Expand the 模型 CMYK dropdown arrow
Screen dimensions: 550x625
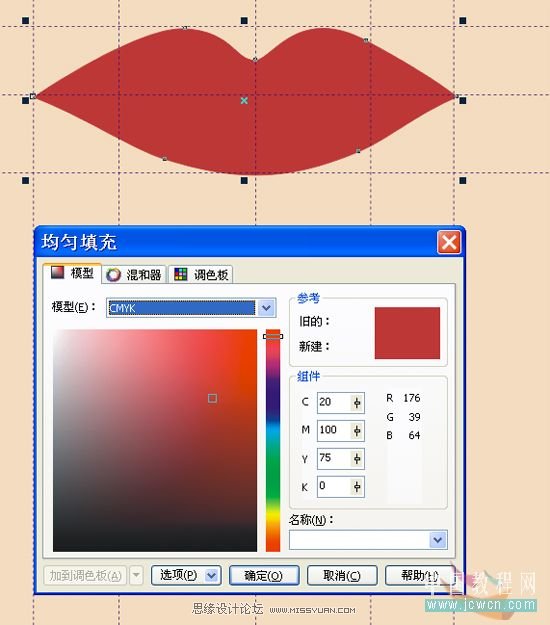click(266, 308)
